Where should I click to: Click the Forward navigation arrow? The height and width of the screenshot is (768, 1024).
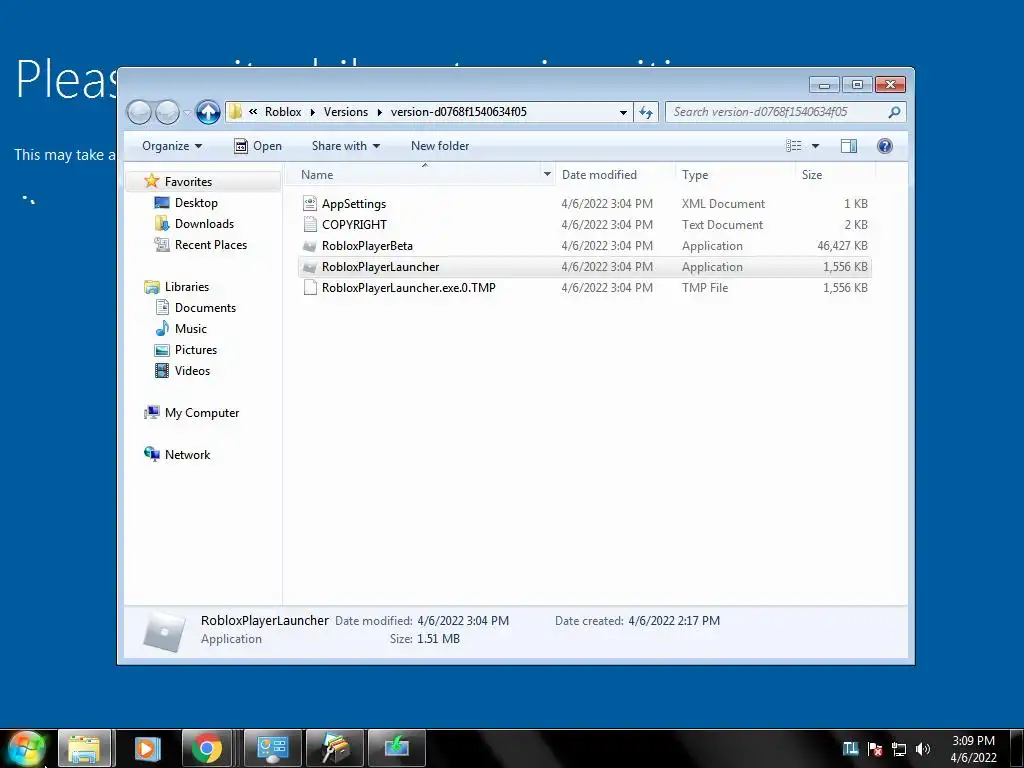pos(167,112)
